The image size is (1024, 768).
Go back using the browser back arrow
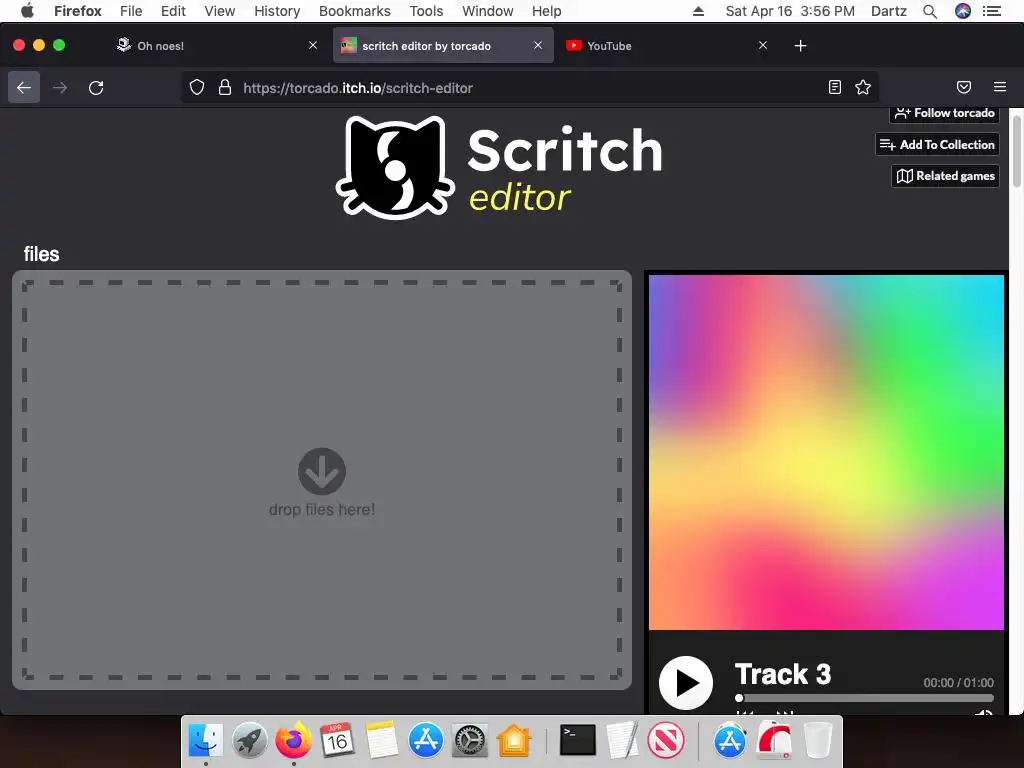(x=24, y=88)
